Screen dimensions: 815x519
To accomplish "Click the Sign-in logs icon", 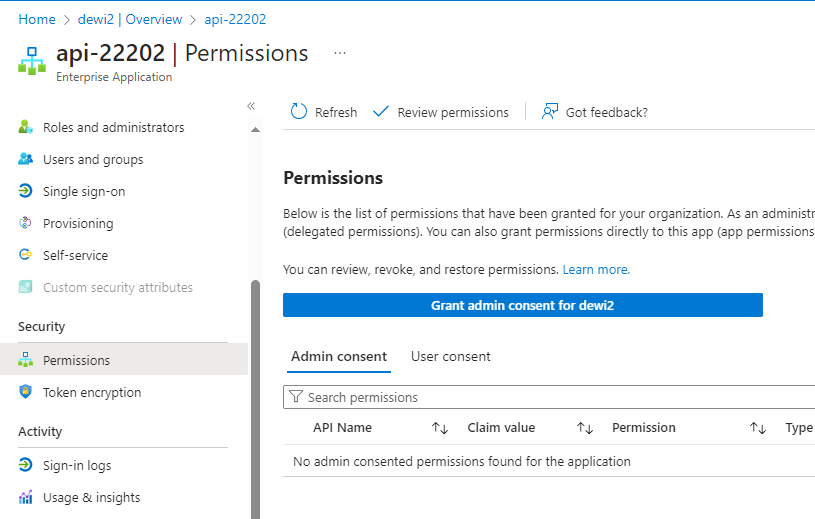I will [25, 465].
